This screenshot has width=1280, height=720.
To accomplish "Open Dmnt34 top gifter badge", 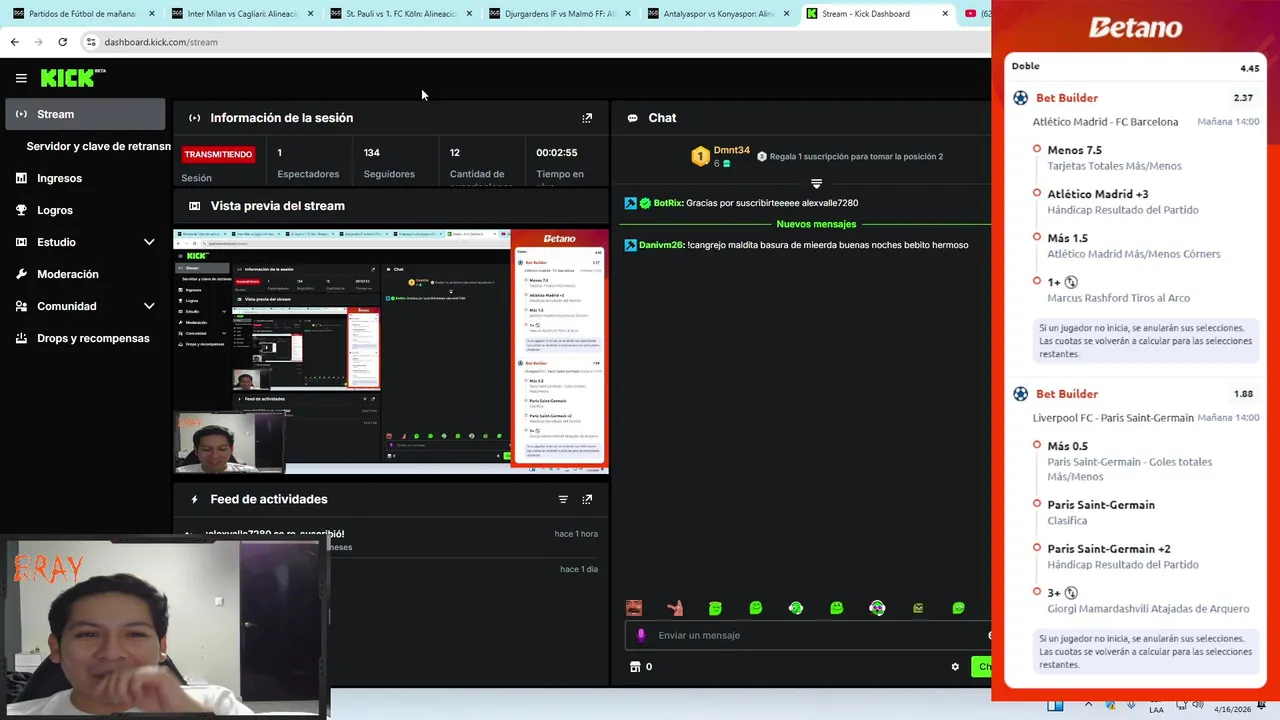I will (701, 156).
